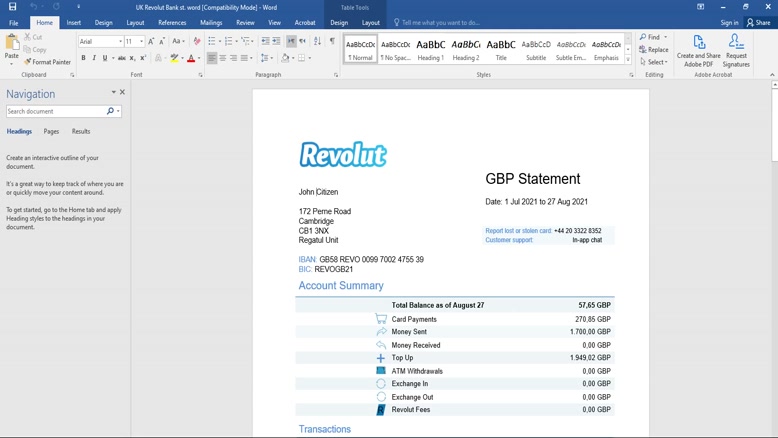Toggle Underline formatting
The height and width of the screenshot is (438, 778).
tap(105, 58)
